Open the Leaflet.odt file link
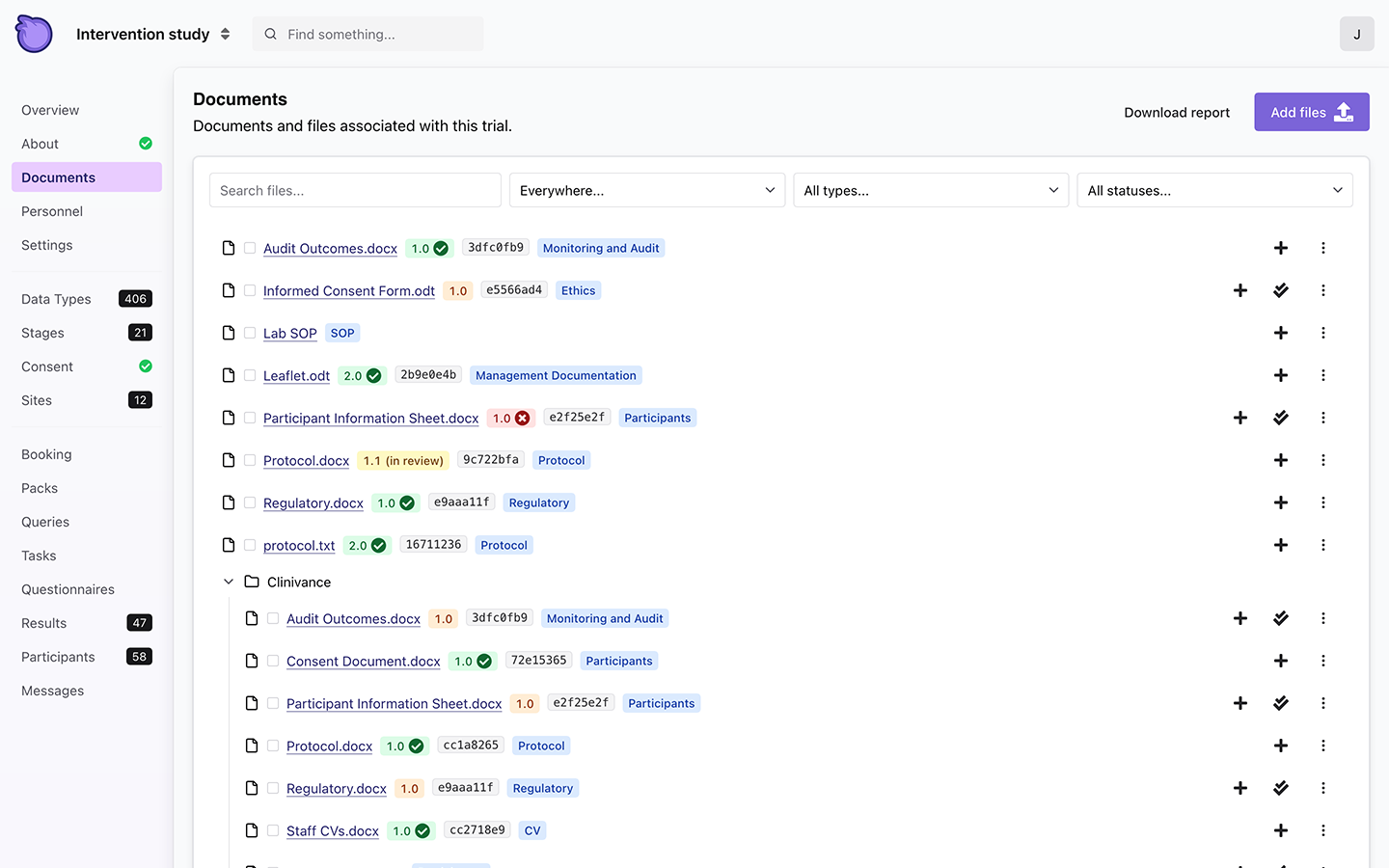Viewport: 1389px width, 868px height. click(x=296, y=375)
